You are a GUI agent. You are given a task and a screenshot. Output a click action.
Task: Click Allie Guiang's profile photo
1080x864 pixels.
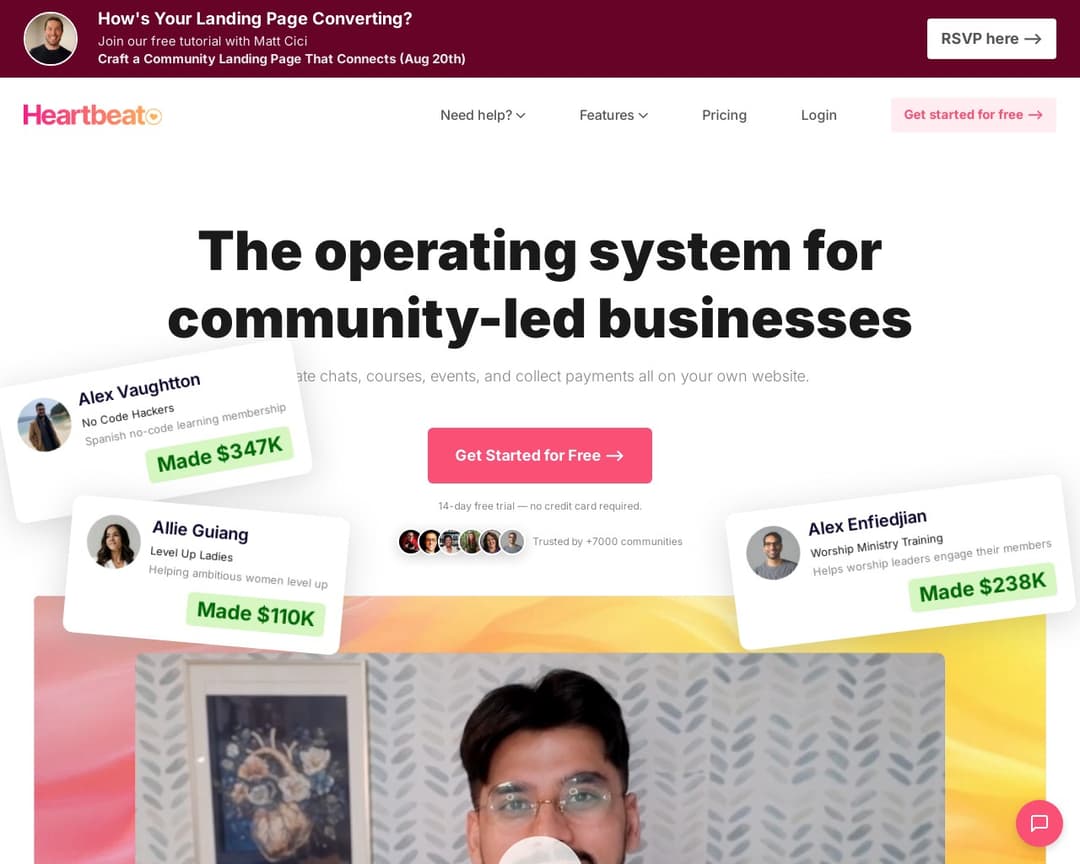click(x=114, y=542)
